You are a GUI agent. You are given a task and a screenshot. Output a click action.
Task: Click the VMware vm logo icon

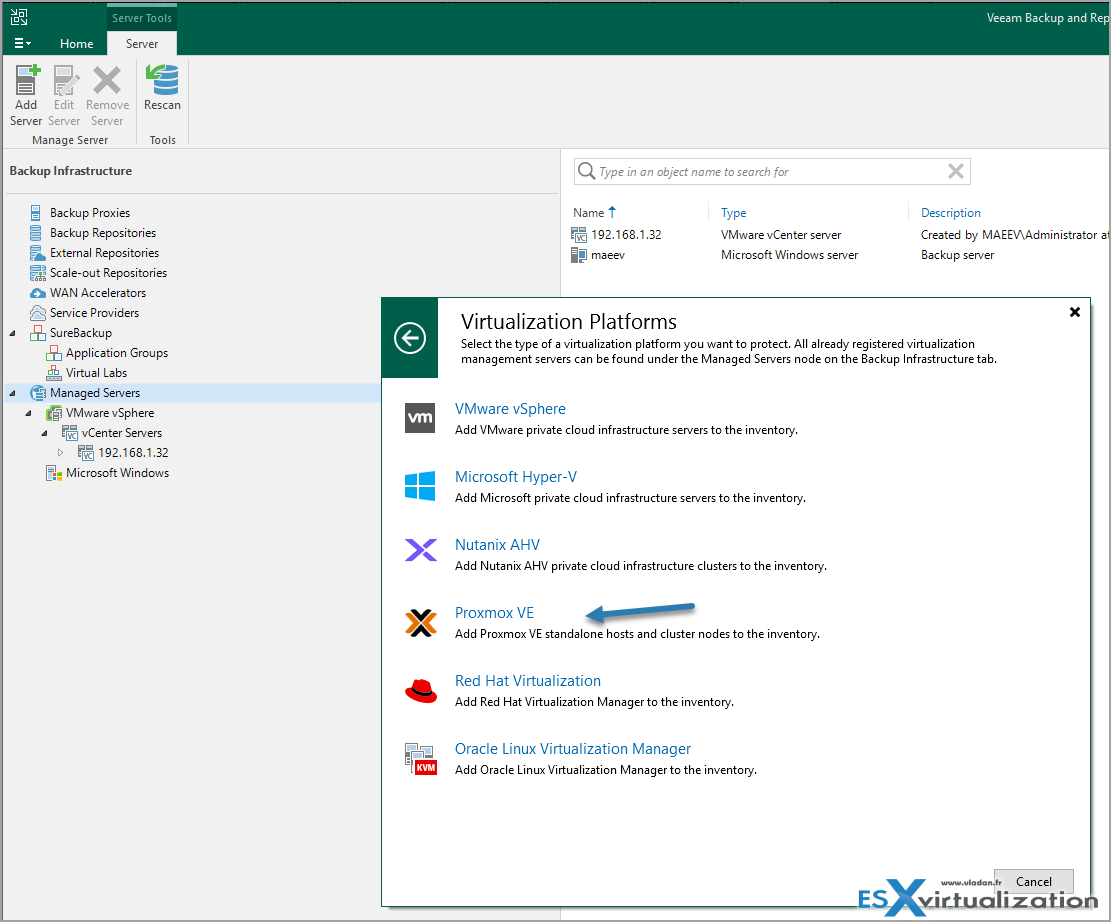[420, 418]
